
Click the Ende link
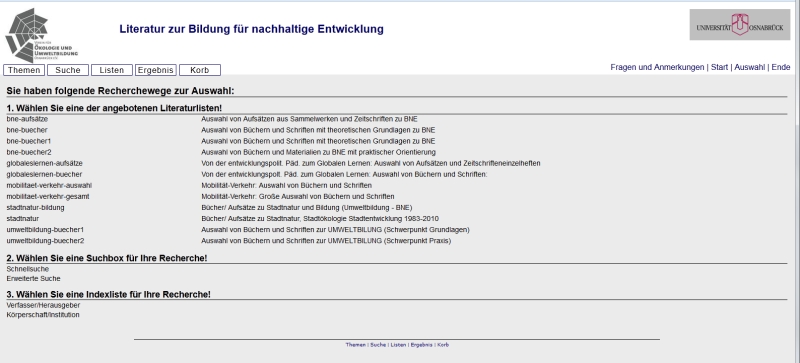[x=781, y=67]
